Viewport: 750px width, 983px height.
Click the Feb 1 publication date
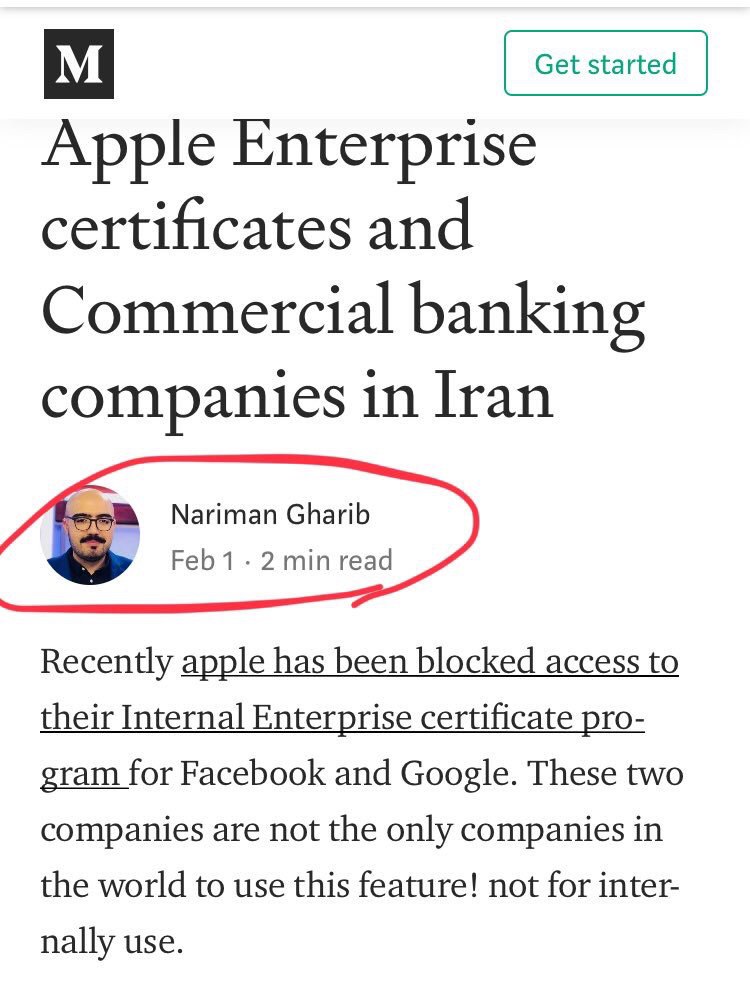click(x=202, y=560)
